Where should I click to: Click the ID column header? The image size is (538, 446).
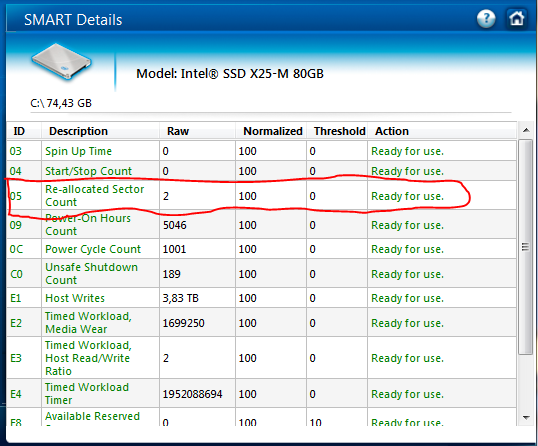pyautogui.click(x=19, y=131)
